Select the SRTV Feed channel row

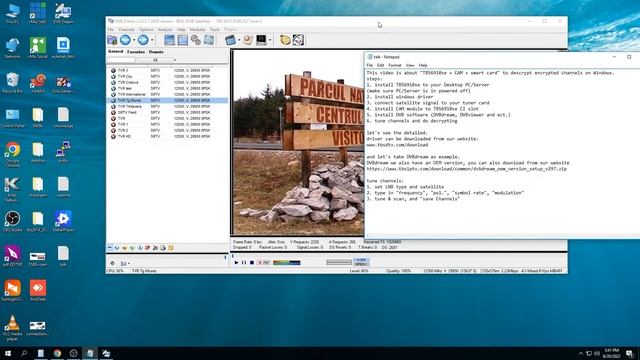167,112
